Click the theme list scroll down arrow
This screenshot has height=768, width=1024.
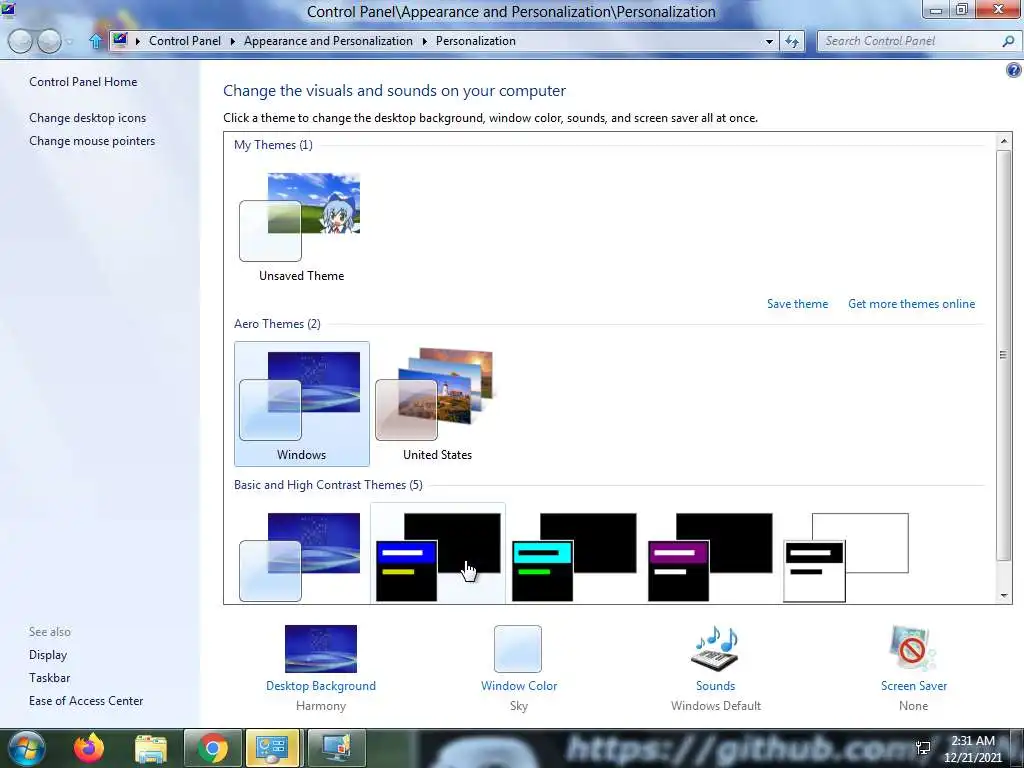tap(1004, 595)
